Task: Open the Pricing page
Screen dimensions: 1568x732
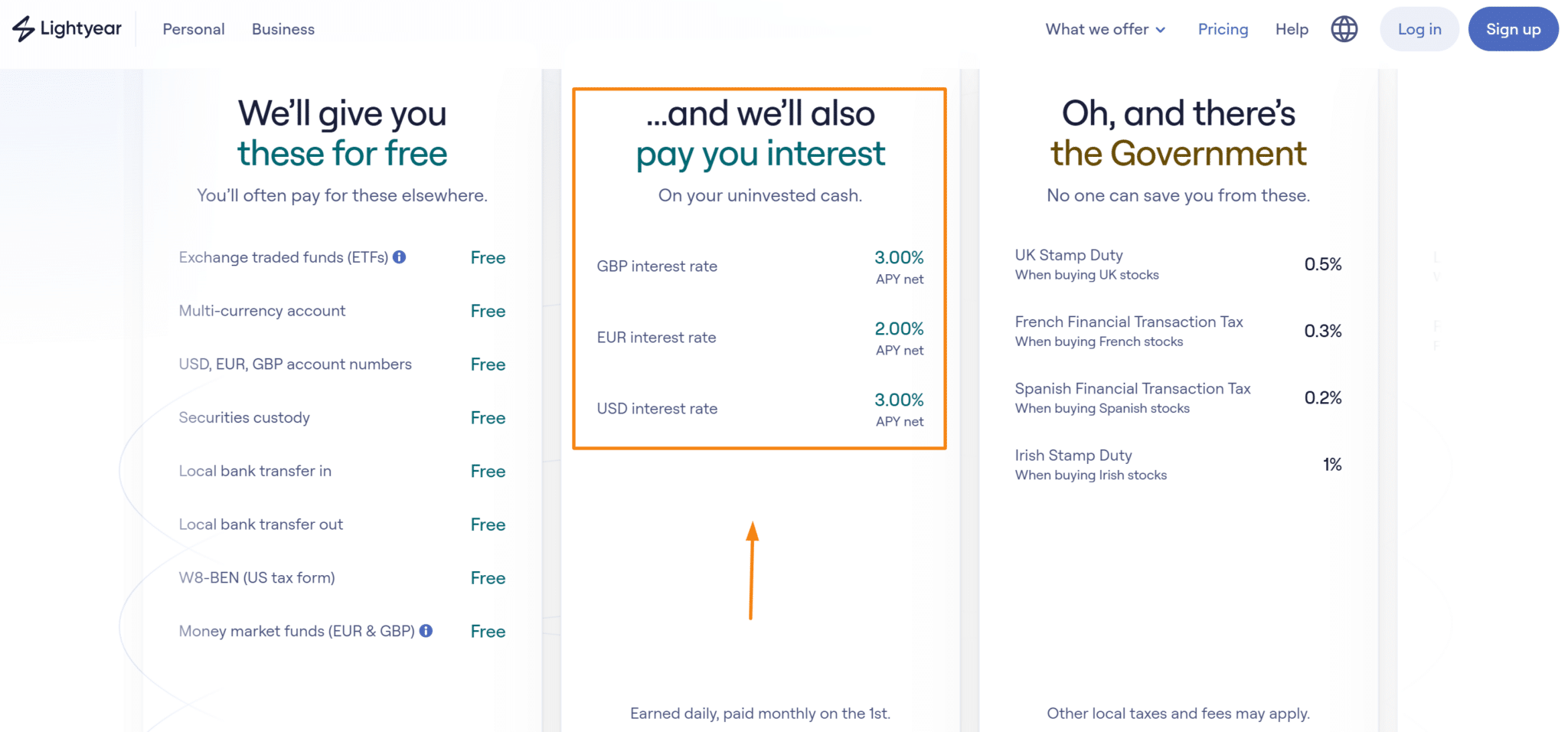Action: pyautogui.click(x=1223, y=29)
